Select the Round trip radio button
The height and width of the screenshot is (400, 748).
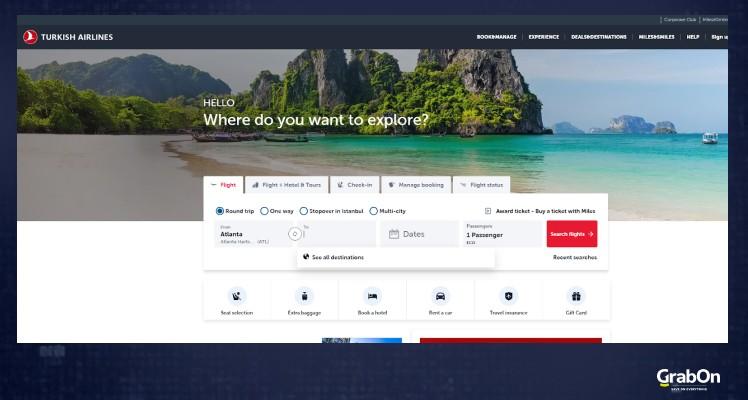point(220,211)
